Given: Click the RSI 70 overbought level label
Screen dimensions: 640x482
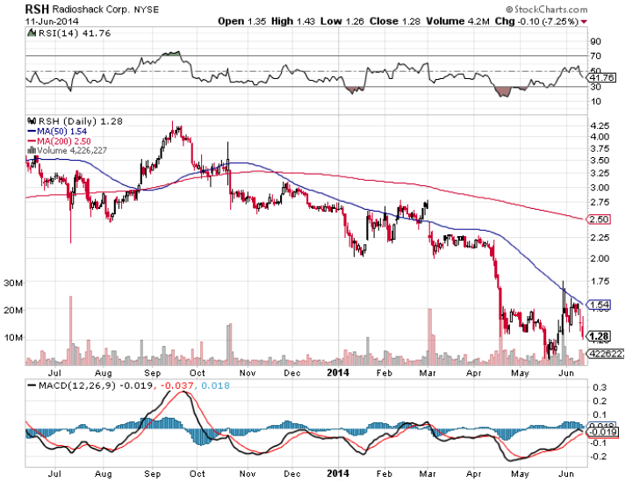Looking at the screenshot, I should click(596, 56).
